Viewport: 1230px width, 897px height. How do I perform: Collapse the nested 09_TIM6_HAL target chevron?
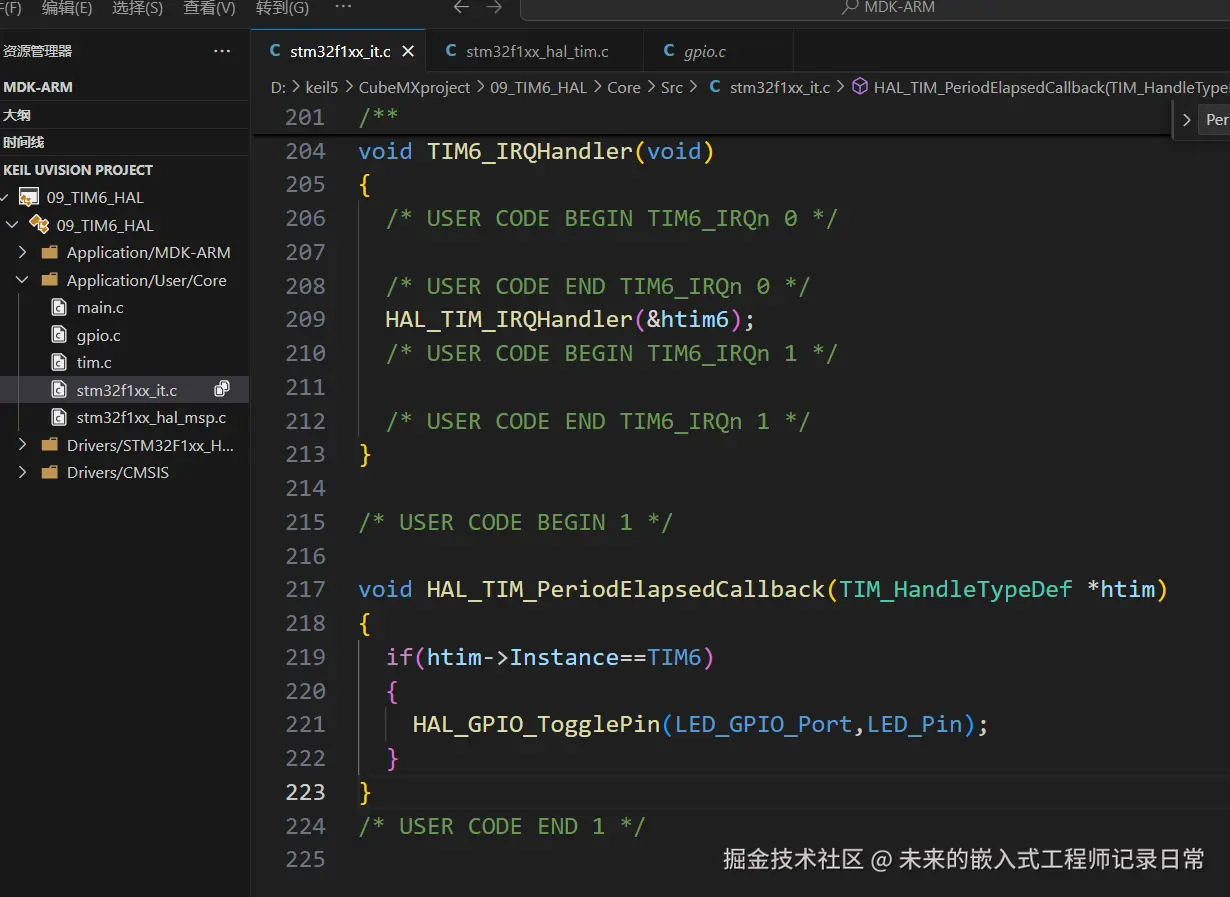pos(12,225)
